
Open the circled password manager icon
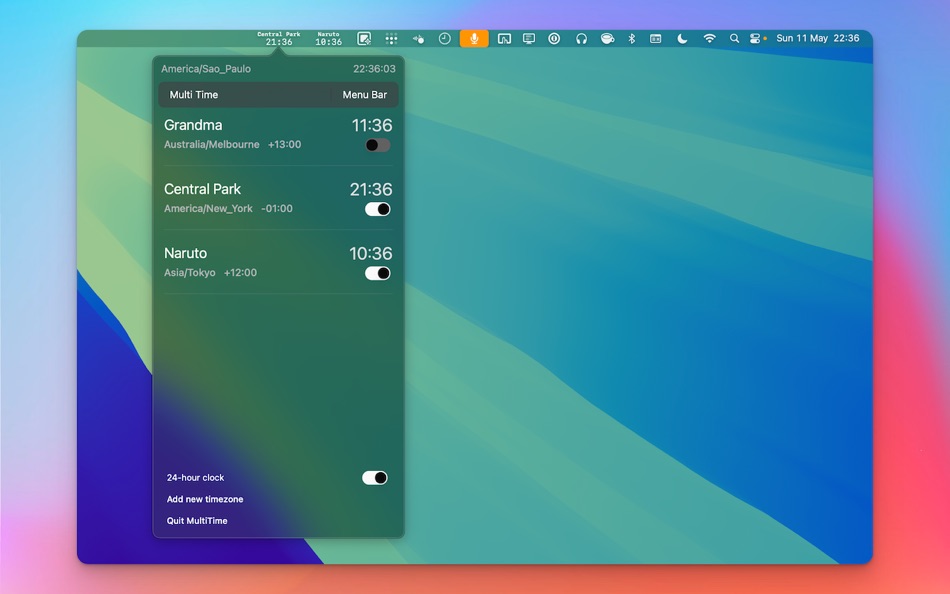pyautogui.click(x=554, y=39)
